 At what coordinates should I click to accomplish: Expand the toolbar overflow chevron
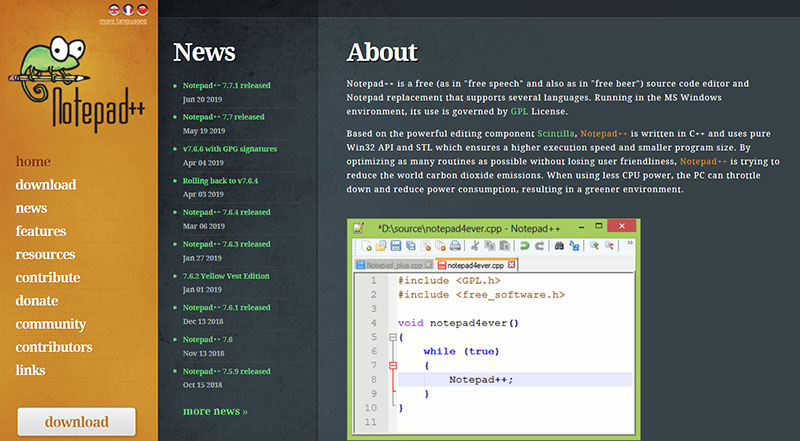click(630, 242)
